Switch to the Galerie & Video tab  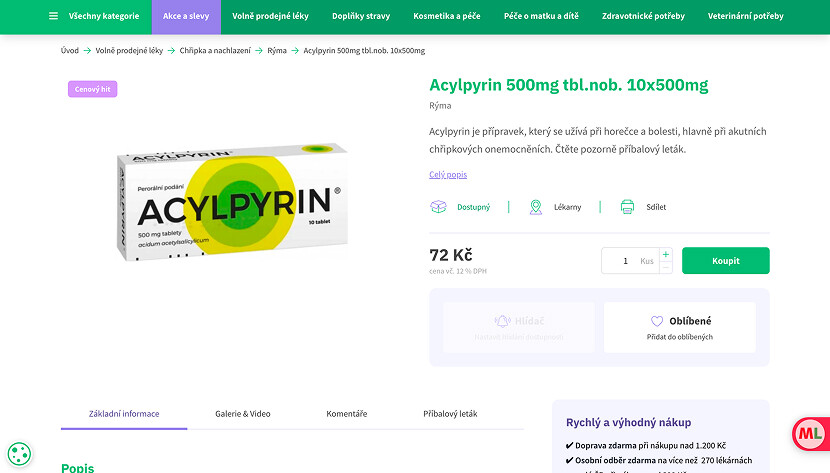point(243,413)
